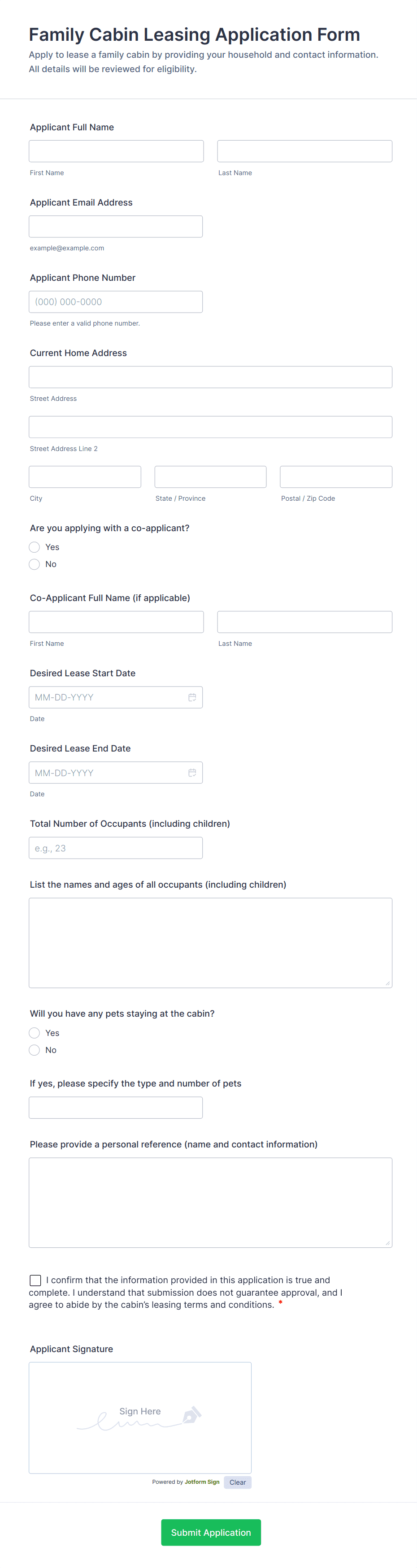417x1568 pixels.
Task: Click the pen icon in signature pad
Action: (192, 1415)
